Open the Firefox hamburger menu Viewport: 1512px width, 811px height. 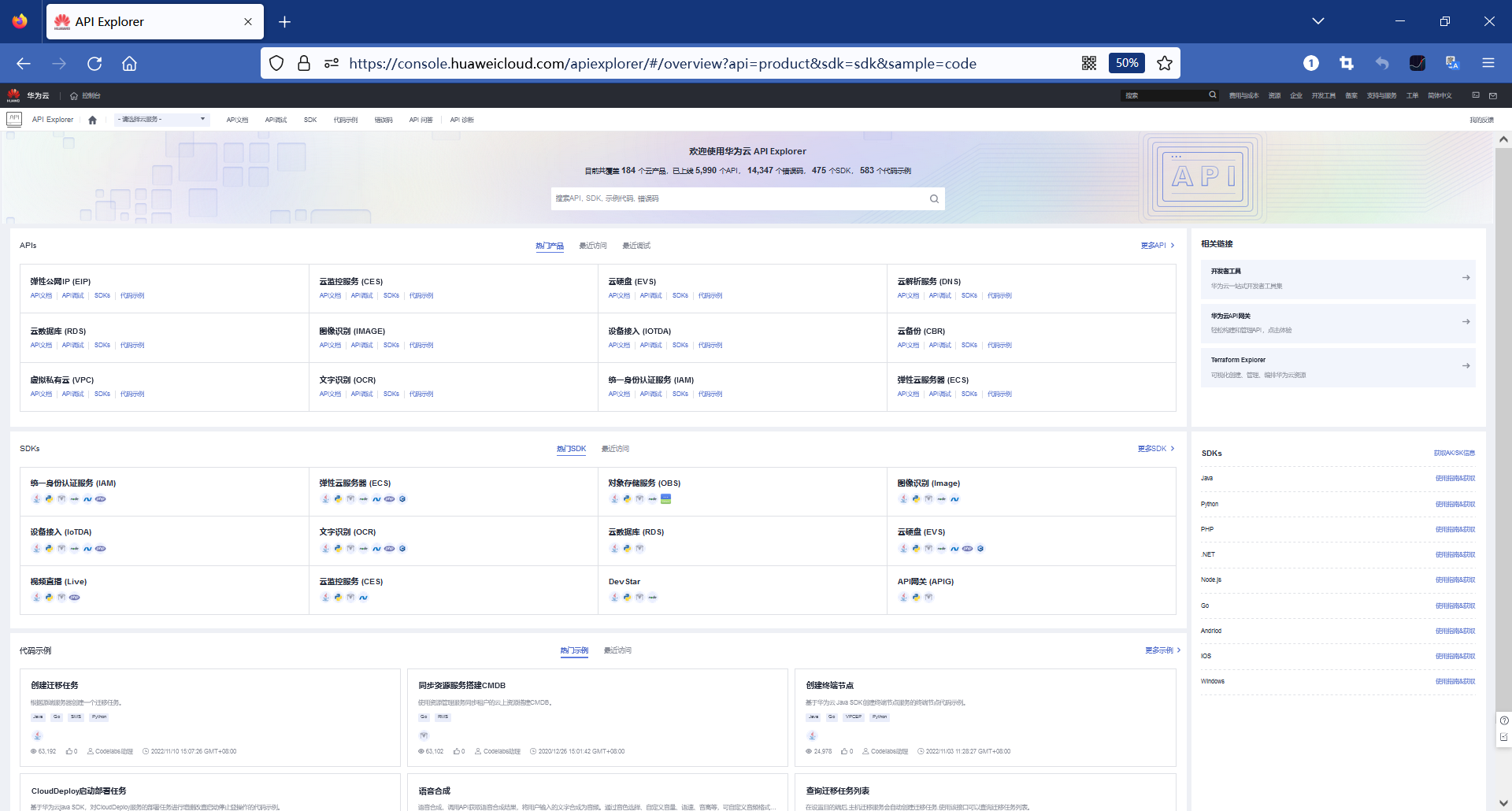[x=1488, y=64]
